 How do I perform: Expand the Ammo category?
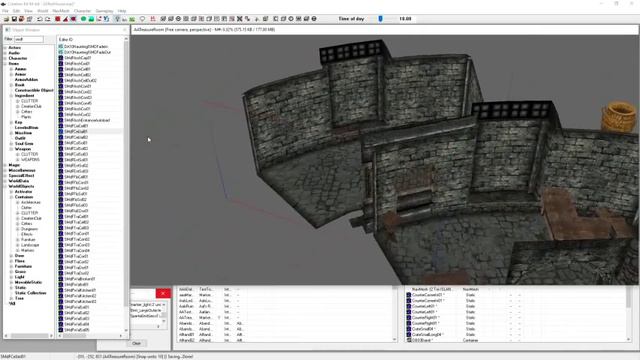[11, 69]
